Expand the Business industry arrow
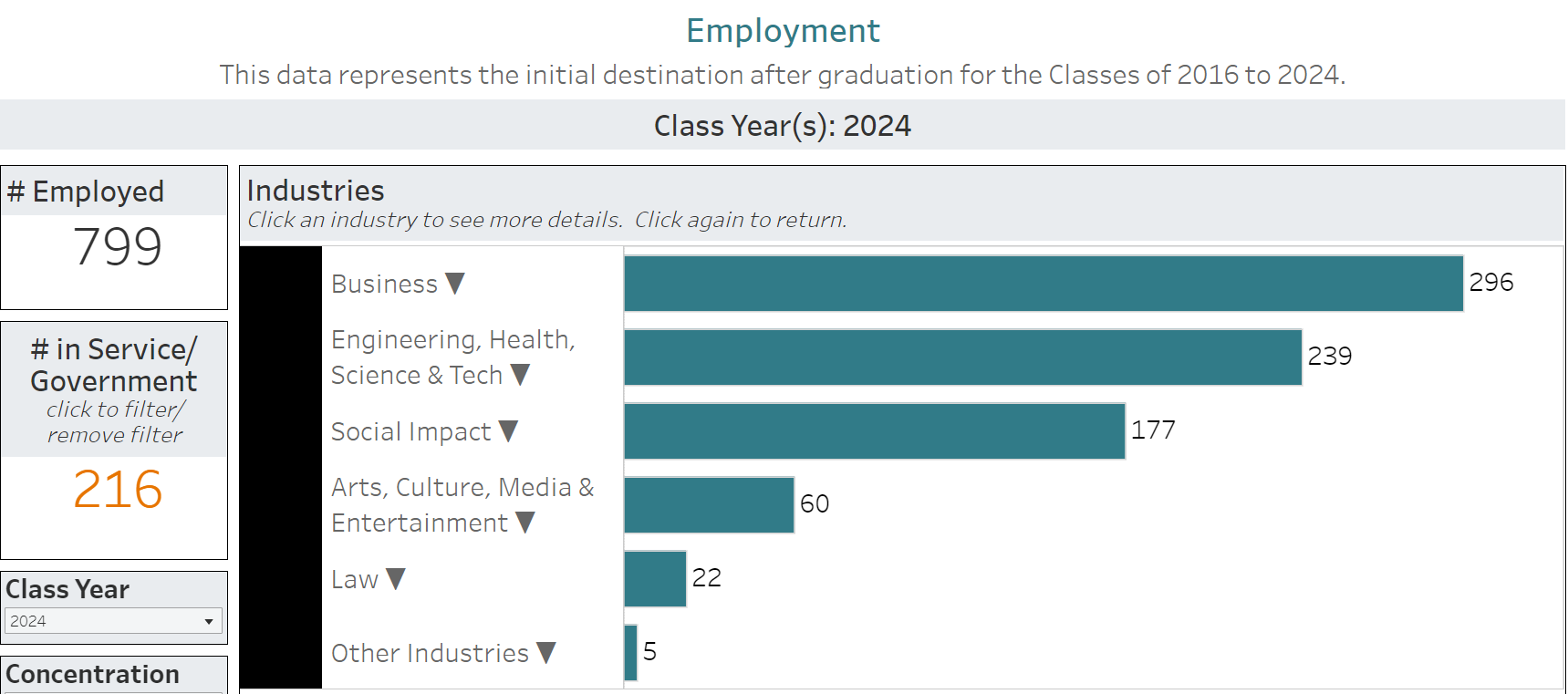The width and height of the screenshot is (1568, 694). coord(455,284)
